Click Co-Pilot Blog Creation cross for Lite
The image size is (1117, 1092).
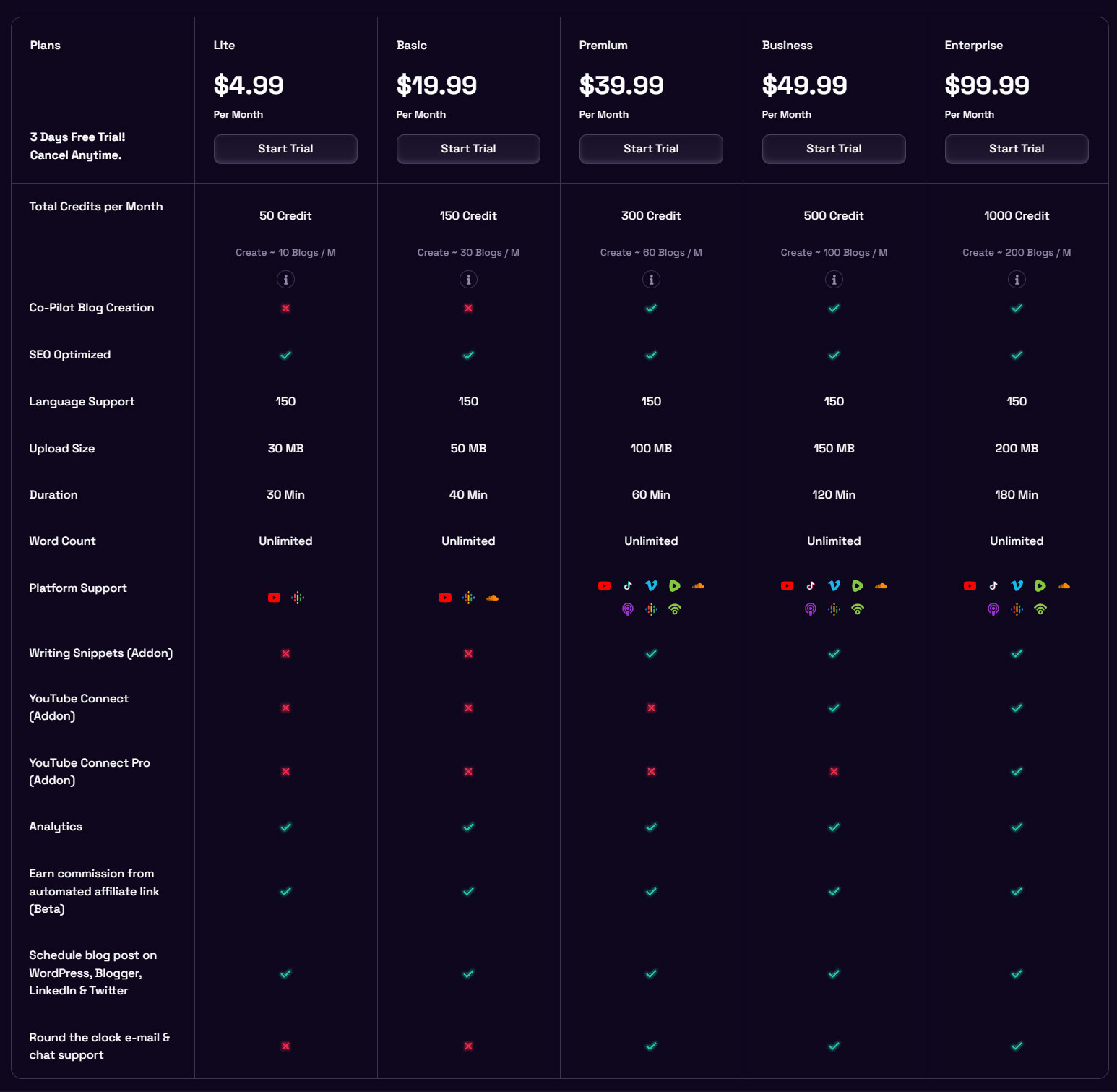click(x=285, y=309)
